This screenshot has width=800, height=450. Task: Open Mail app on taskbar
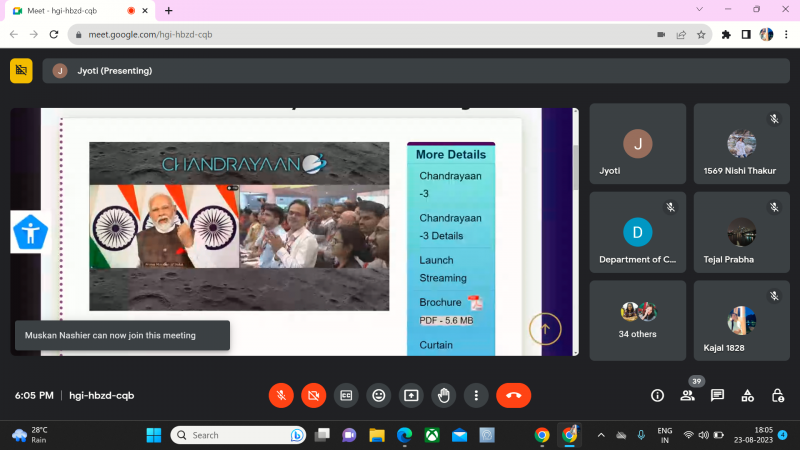coord(460,435)
